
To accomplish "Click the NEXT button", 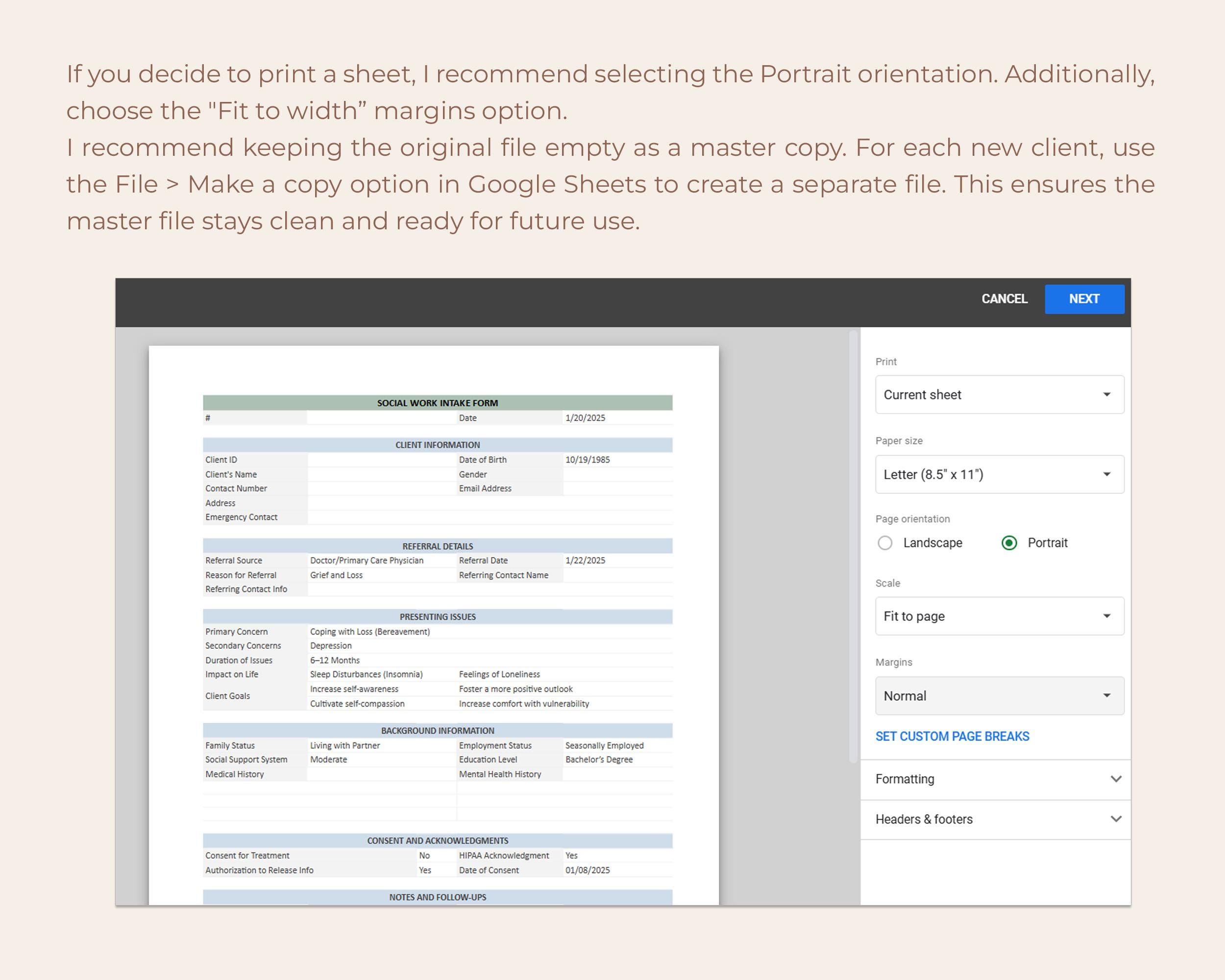I will pyautogui.click(x=1084, y=299).
